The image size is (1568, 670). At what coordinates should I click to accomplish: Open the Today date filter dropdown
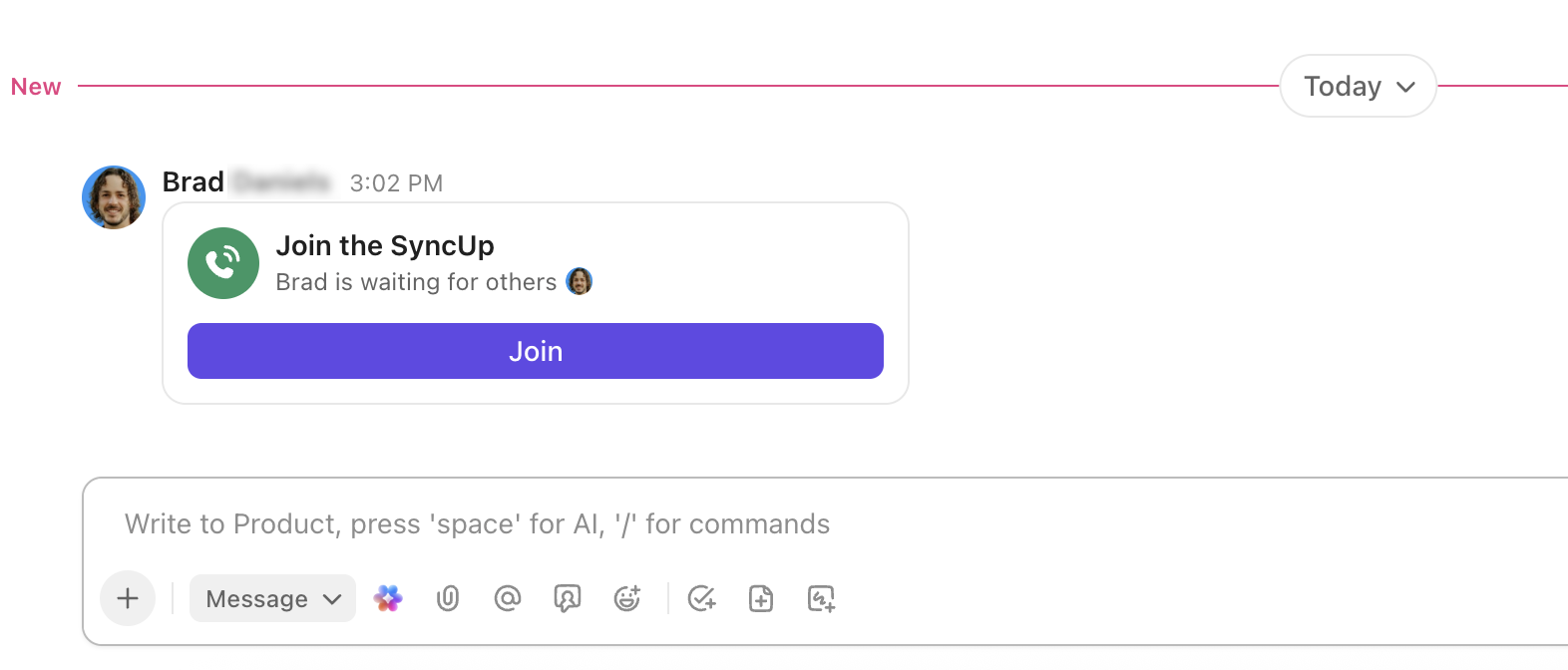pos(1358,86)
